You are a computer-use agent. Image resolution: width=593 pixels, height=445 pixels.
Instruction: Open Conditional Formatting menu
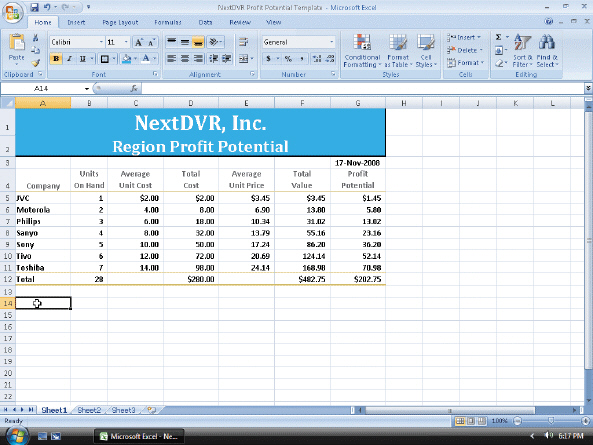pyautogui.click(x=362, y=51)
